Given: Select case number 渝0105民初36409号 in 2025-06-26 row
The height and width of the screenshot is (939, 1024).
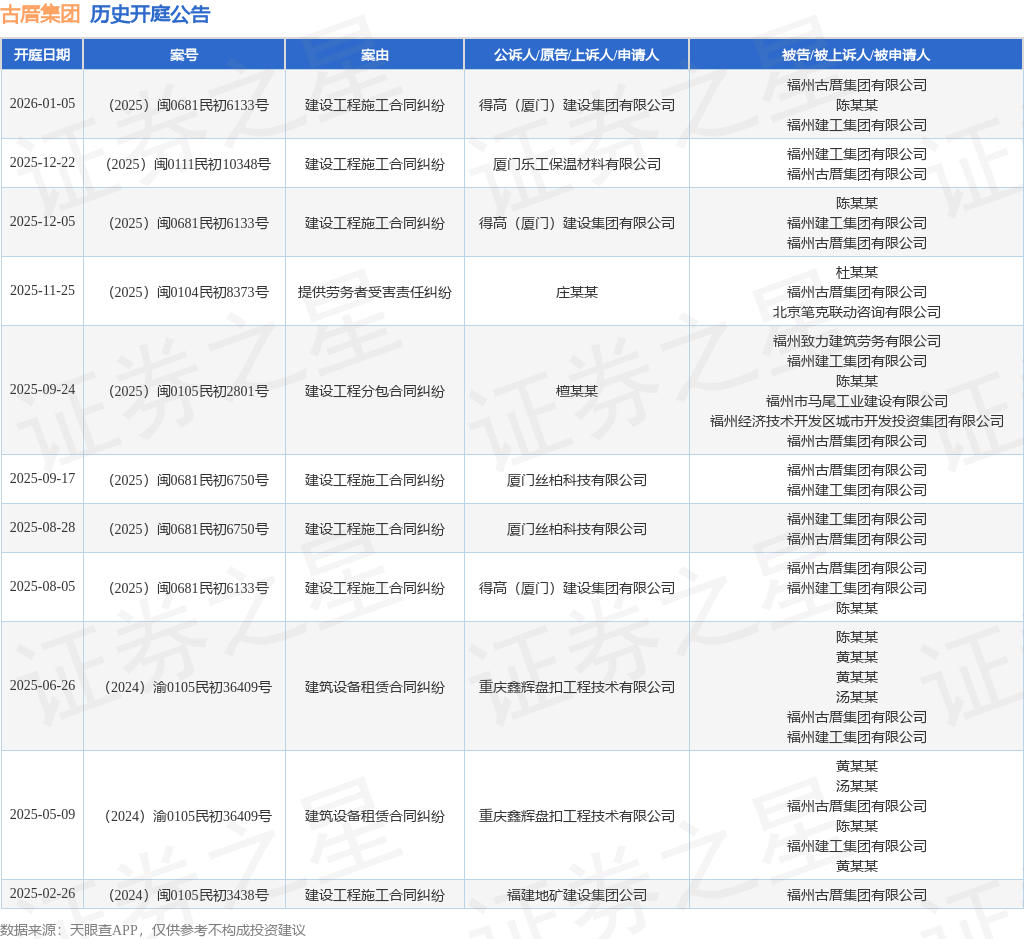Looking at the screenshot, I should (x=188, y=687).
